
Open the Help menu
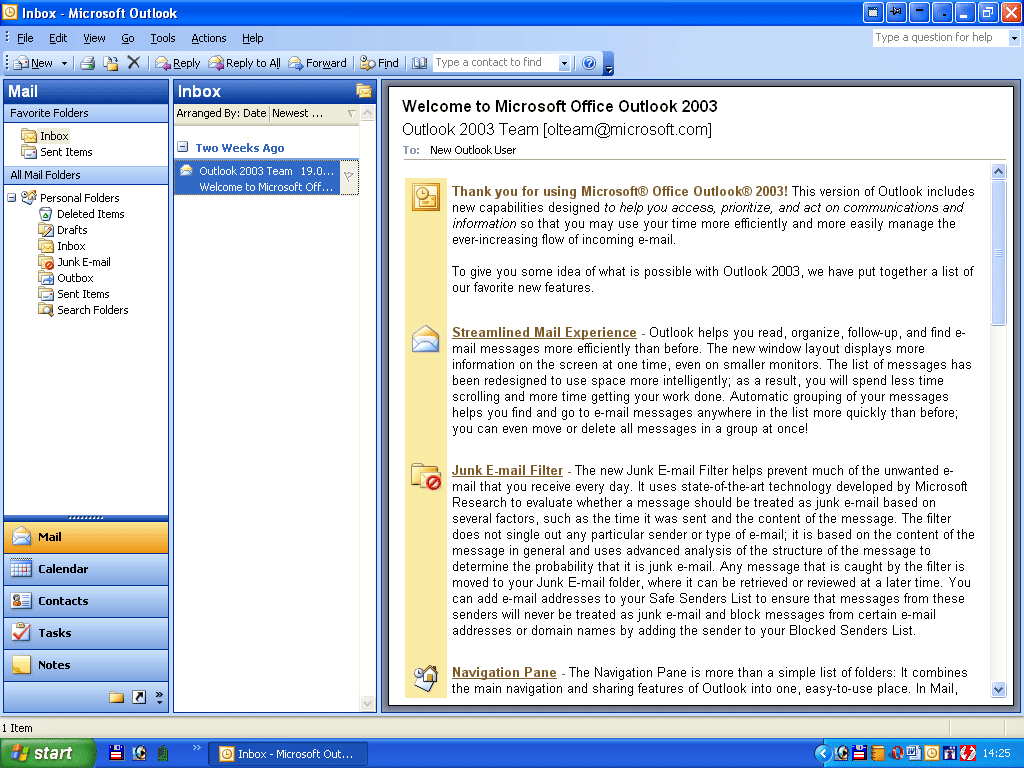click(253, 38)
